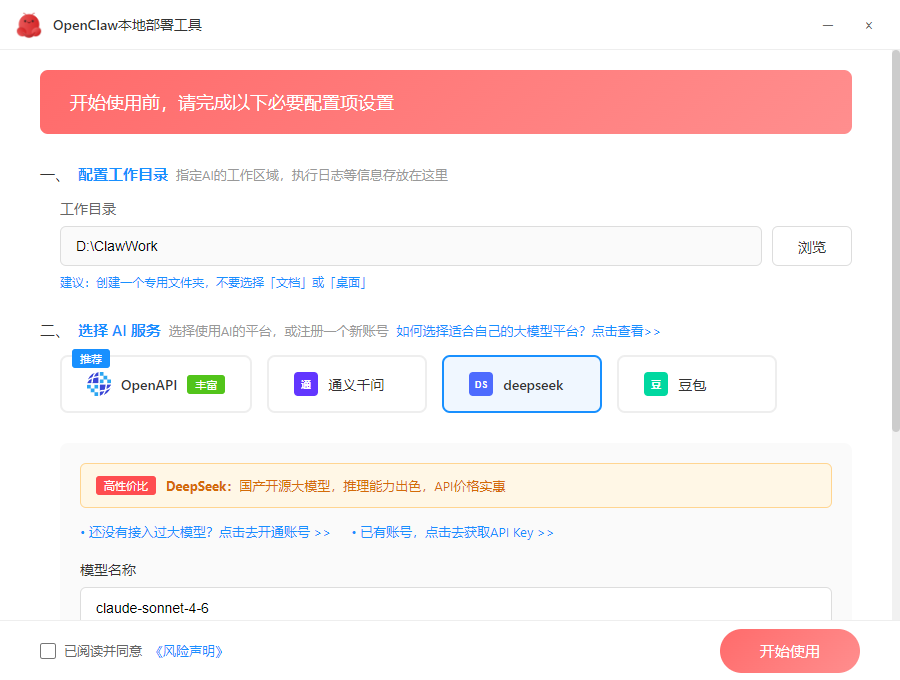Click the OpenClaw本地部署工具 window title
The width and height of the screenshot is (900, 680).
click(x=127, y=25)
